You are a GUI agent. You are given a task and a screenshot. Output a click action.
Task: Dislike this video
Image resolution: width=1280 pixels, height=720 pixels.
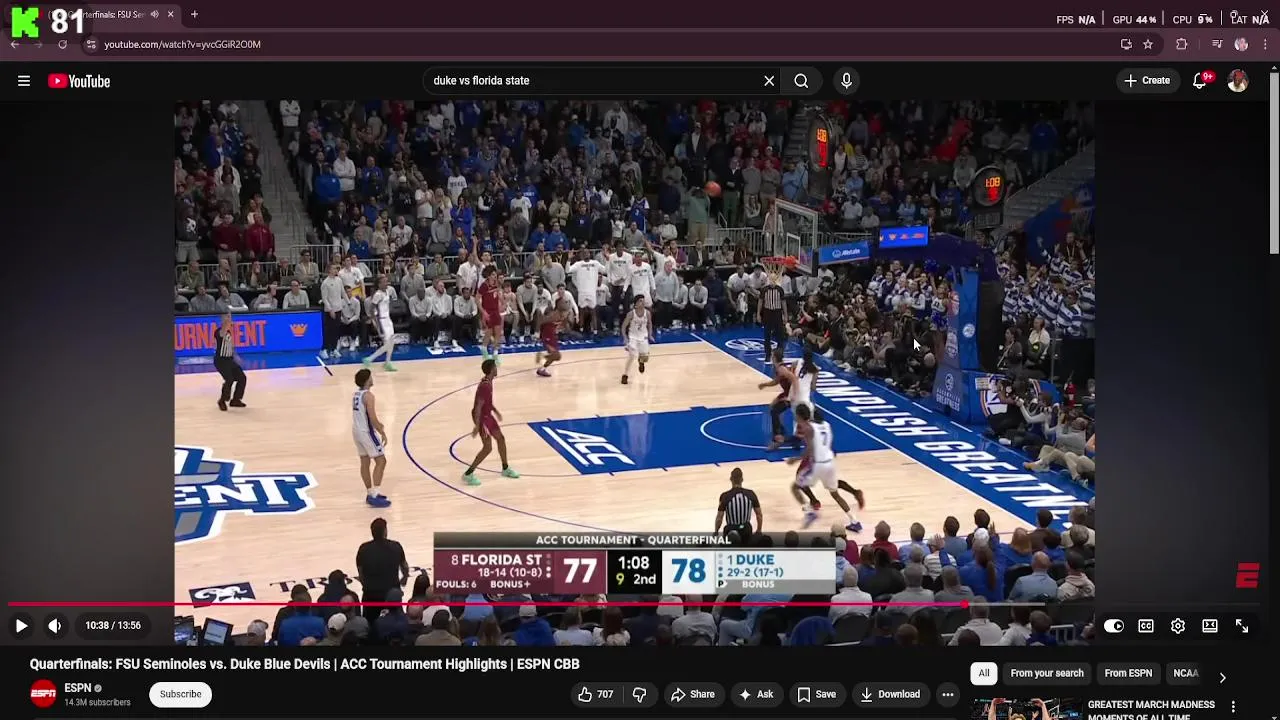coord(640,694)
